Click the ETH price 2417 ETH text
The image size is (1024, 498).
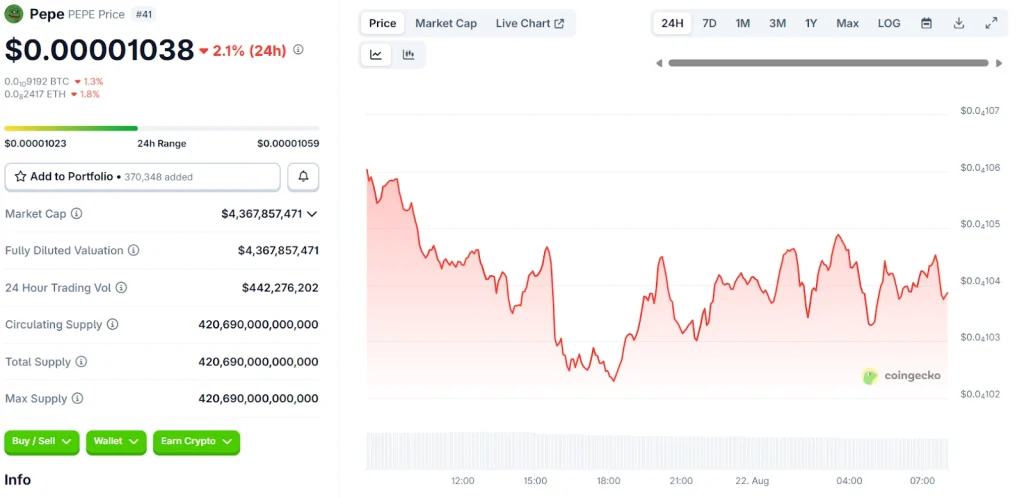click(35, 94)
